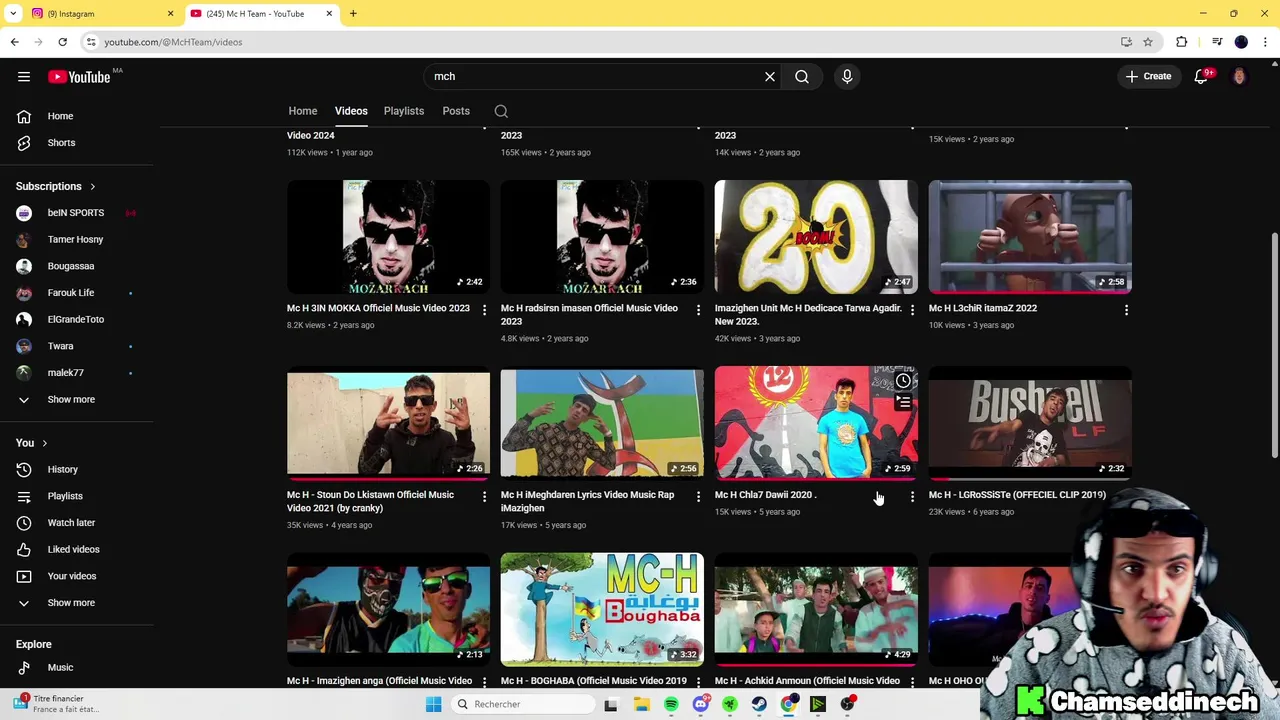Open the YouTube hamburger guide menu
Viewport: 1280px width, 720px height.
tap(24, 76)
